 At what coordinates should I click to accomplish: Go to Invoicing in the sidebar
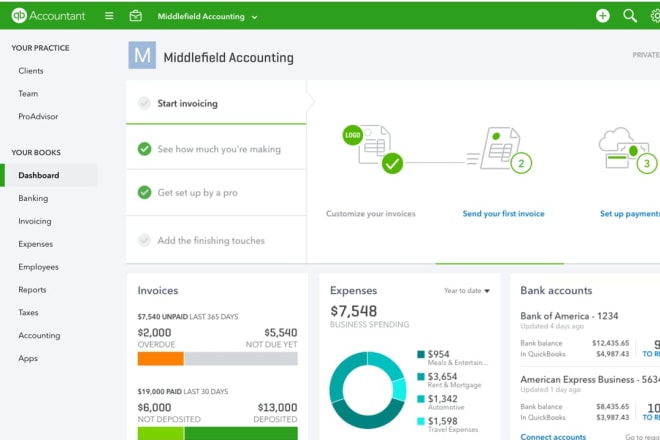35,221
